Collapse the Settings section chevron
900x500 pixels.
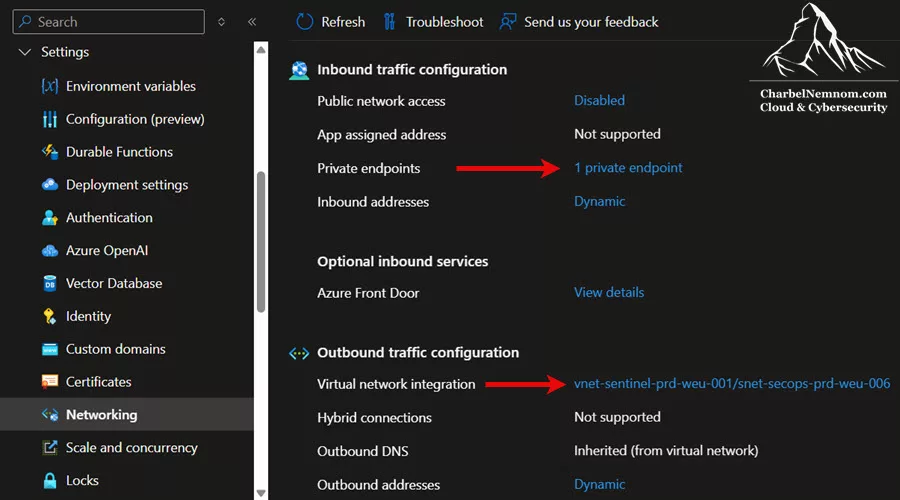25,52
